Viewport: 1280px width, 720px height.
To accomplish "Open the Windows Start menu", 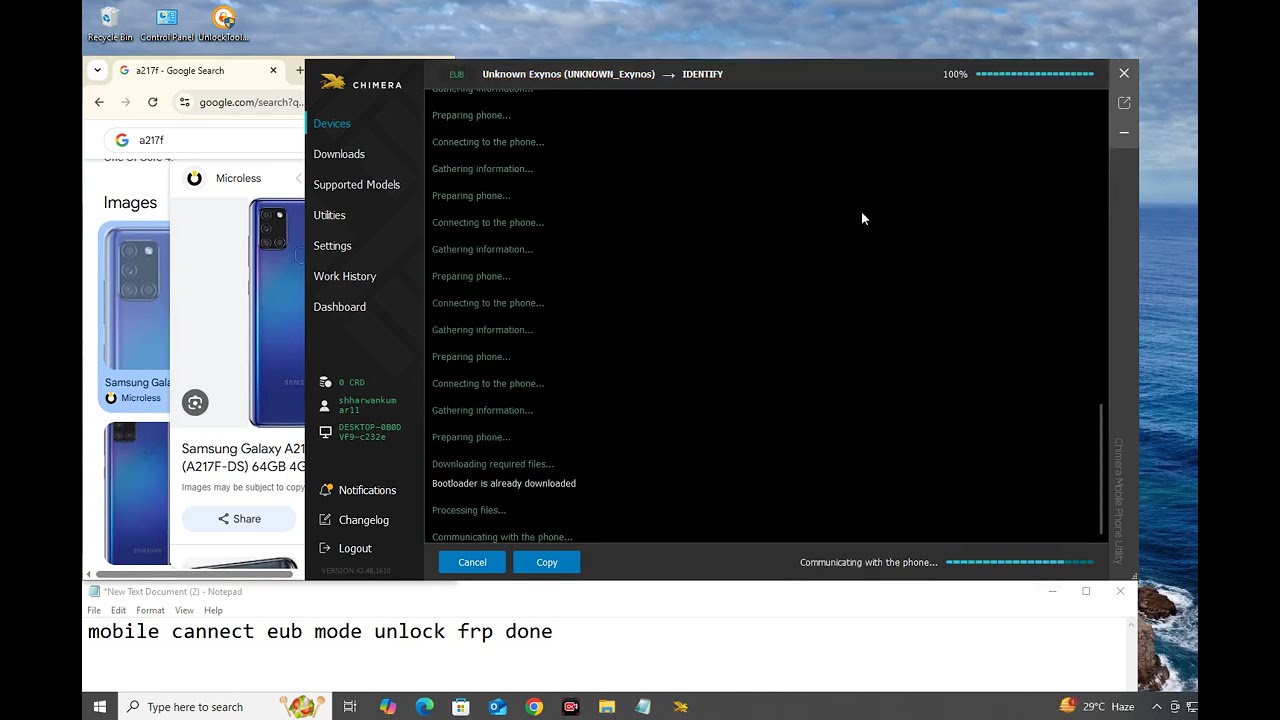I will (100, 707).
